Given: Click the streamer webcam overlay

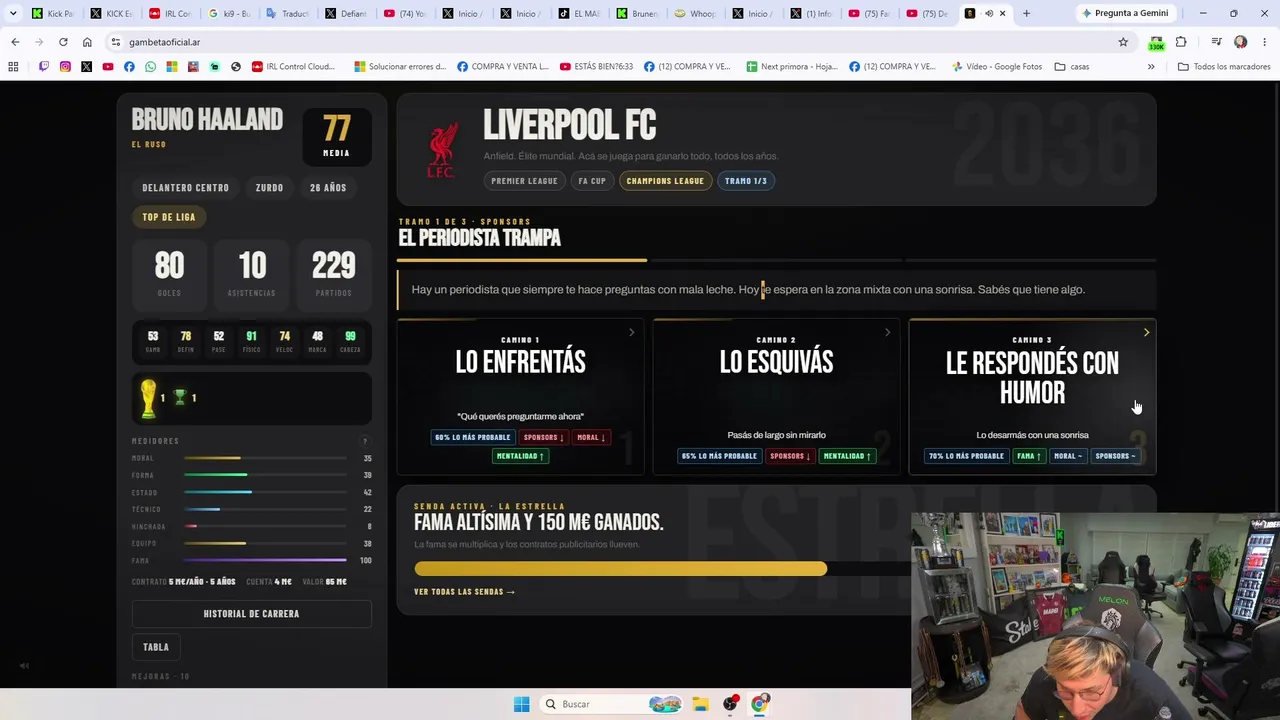Looking at the screenshot, I should coord(1095,616).
